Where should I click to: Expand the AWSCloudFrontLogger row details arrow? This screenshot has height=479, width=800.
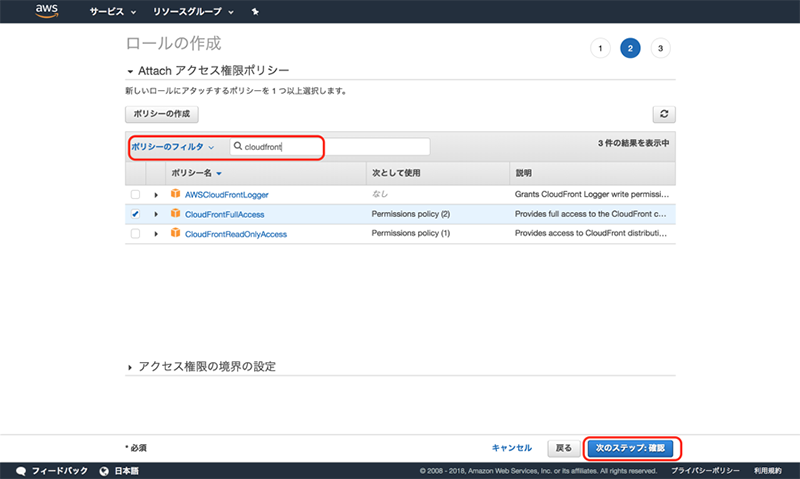pyautogui.click(x=156, y=194)
